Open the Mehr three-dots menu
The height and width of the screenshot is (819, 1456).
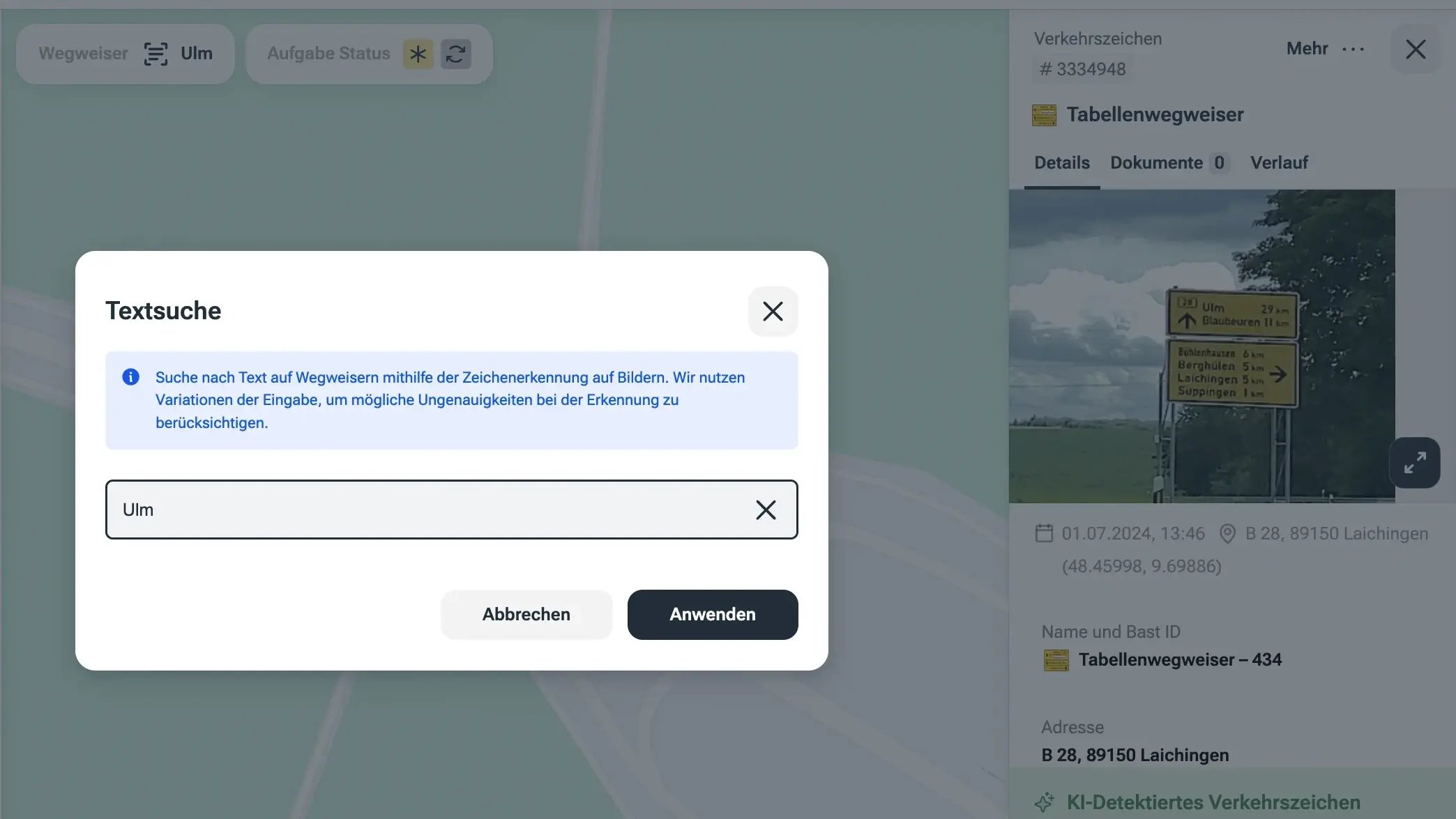(1353, 49)
